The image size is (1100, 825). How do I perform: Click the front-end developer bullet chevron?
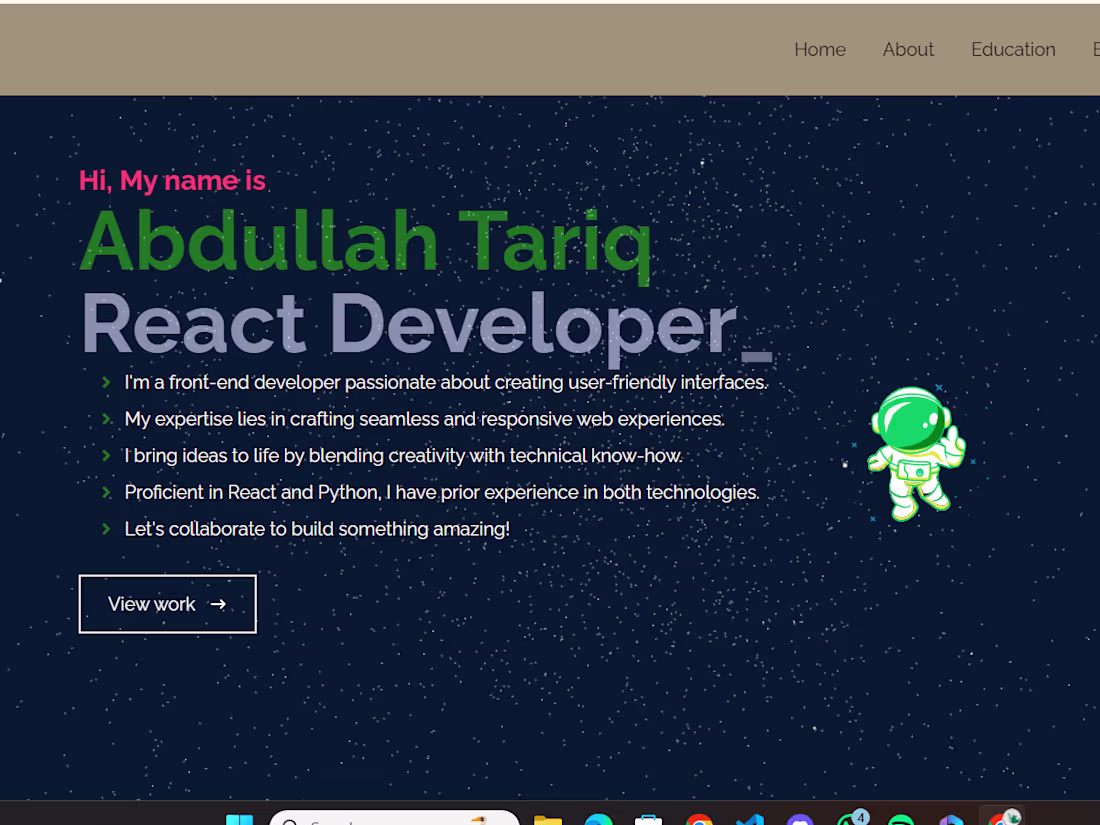106,382
